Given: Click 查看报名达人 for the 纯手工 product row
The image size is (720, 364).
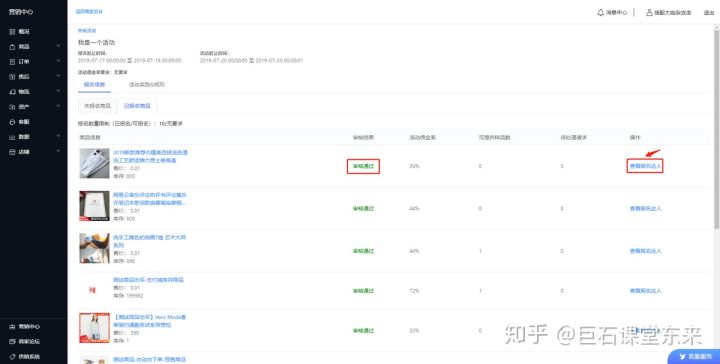Looking at the screenshot, I should tap(645, 251).
